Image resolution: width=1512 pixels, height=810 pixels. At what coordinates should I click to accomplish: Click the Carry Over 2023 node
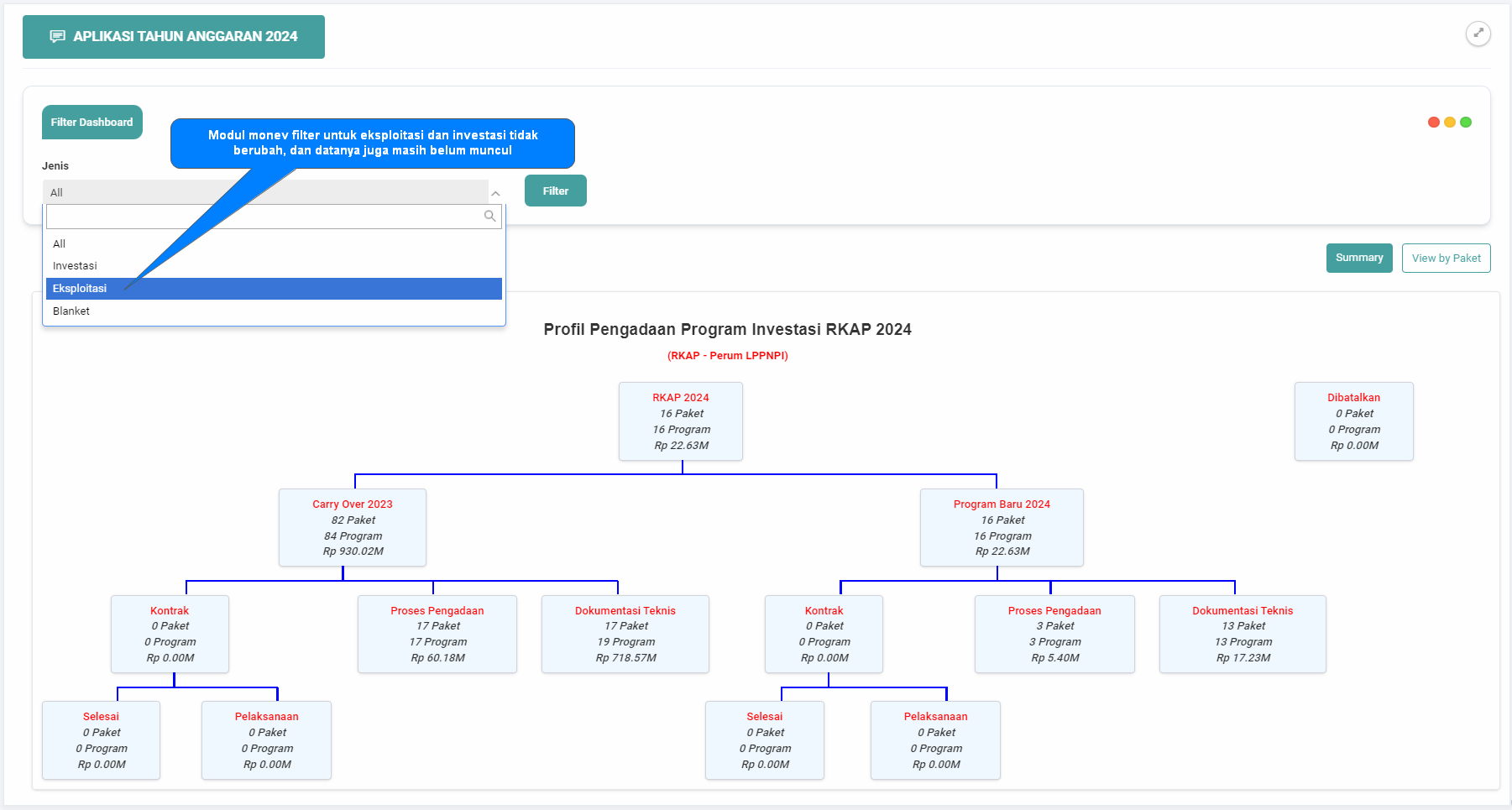pos(353,527)
